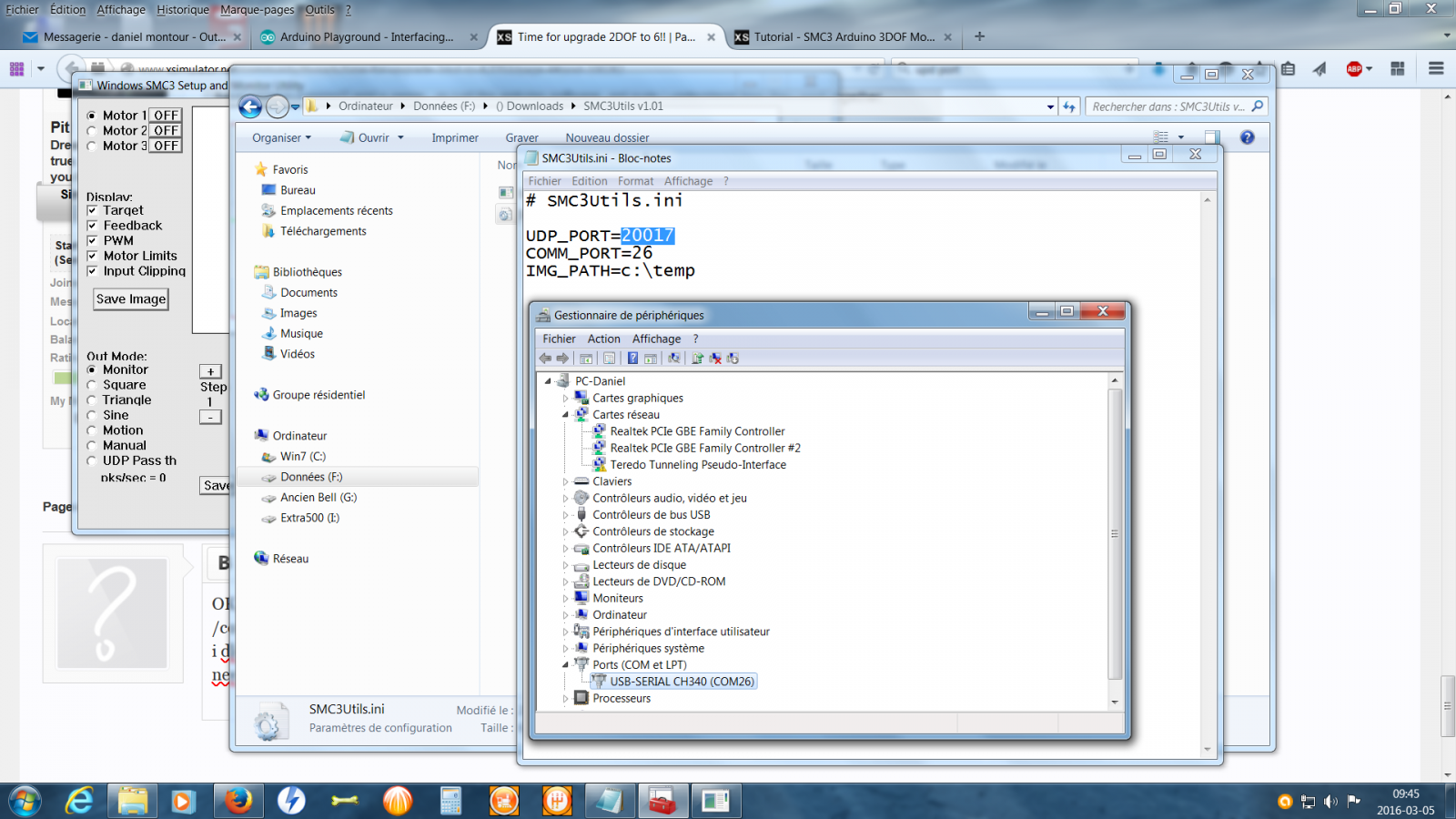The width and height of the screenshot is (1456, 819).
Task: Click the Save Image button
Action: point(131,299)
